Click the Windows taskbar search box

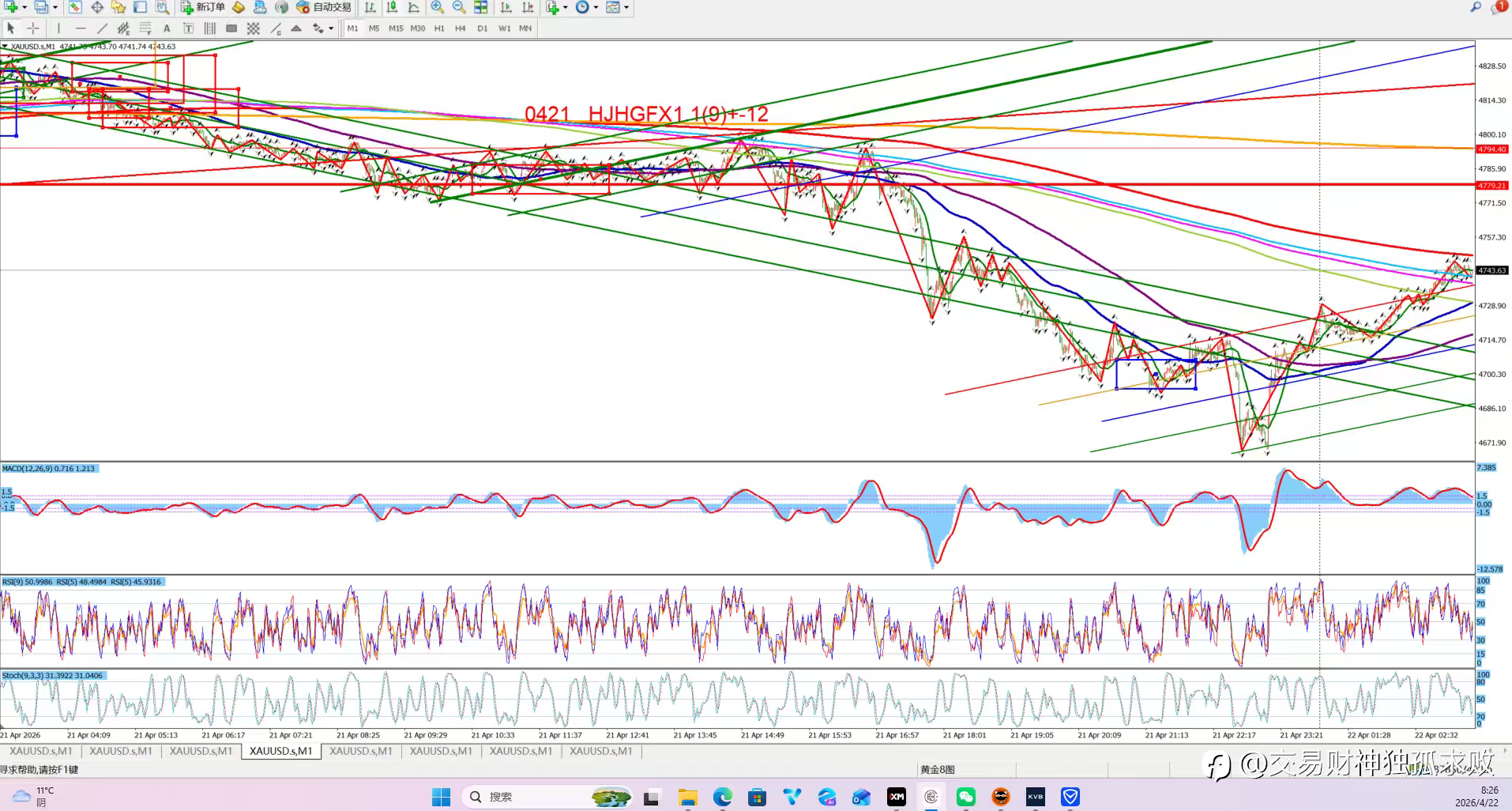(545, 797)
